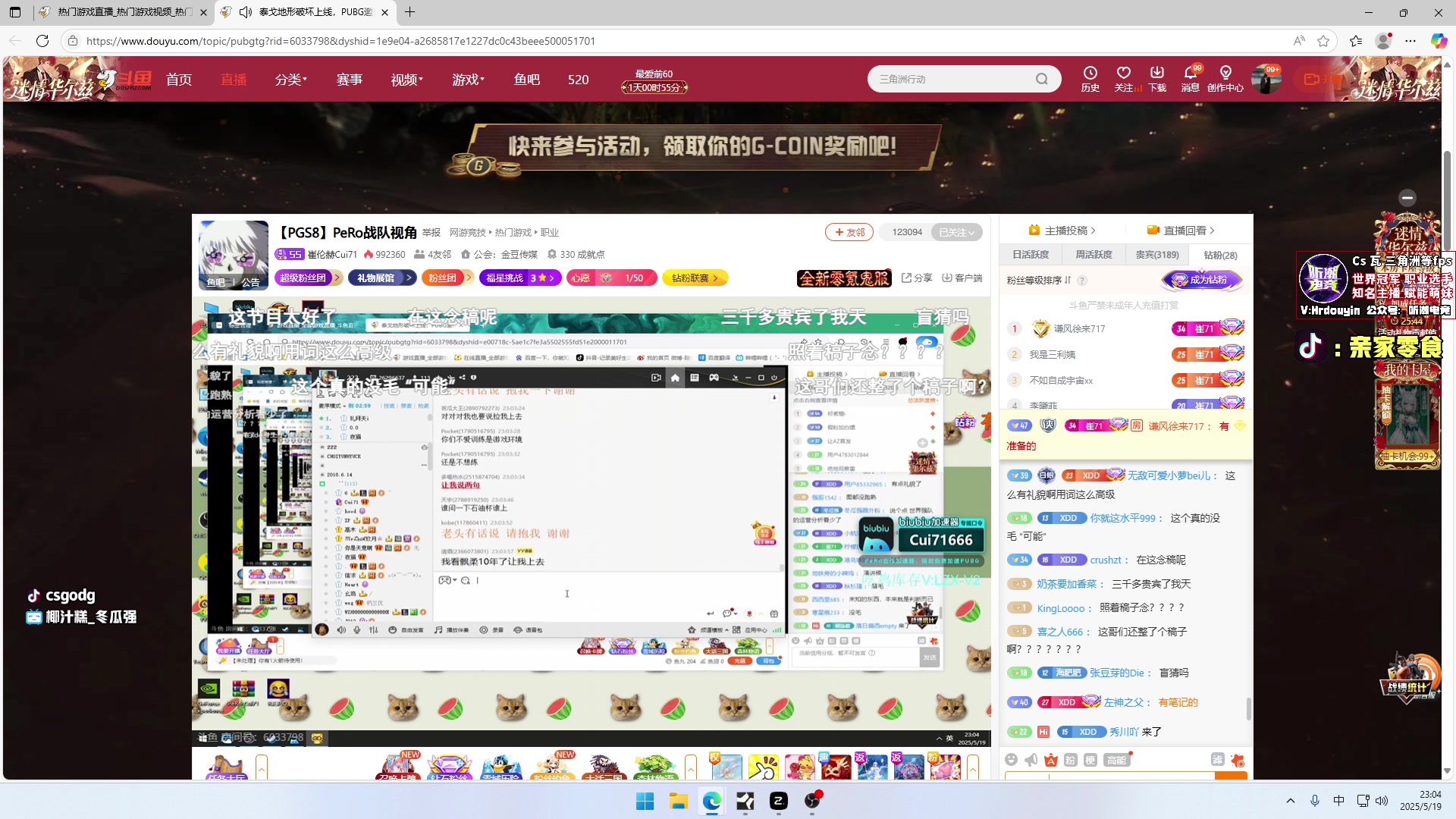Screen dimensions: 1456x819
Task: Open the 历史 history icon
Action: (x=1090, y=79)
